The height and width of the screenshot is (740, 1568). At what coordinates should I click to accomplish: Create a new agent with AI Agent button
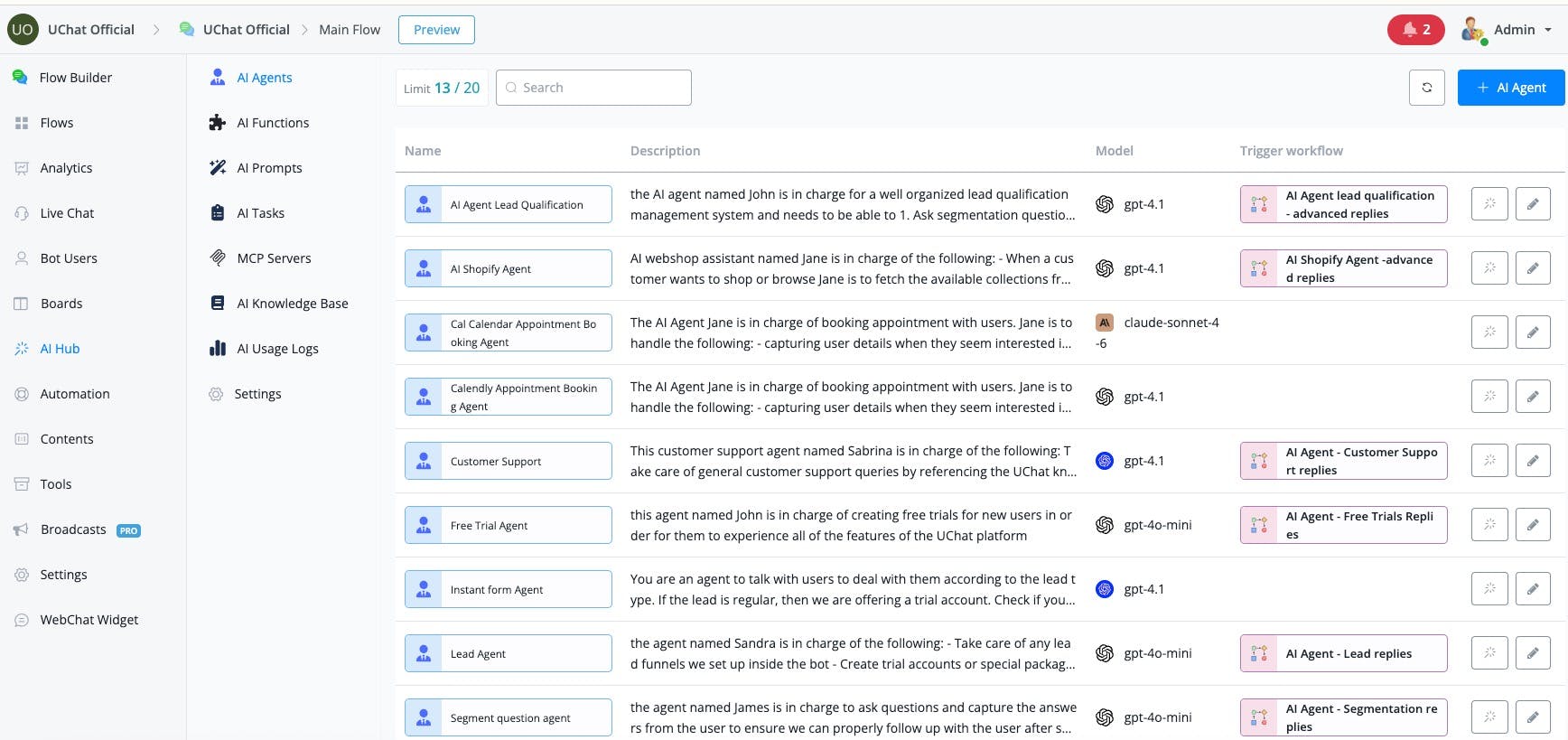click(1511, 88)
